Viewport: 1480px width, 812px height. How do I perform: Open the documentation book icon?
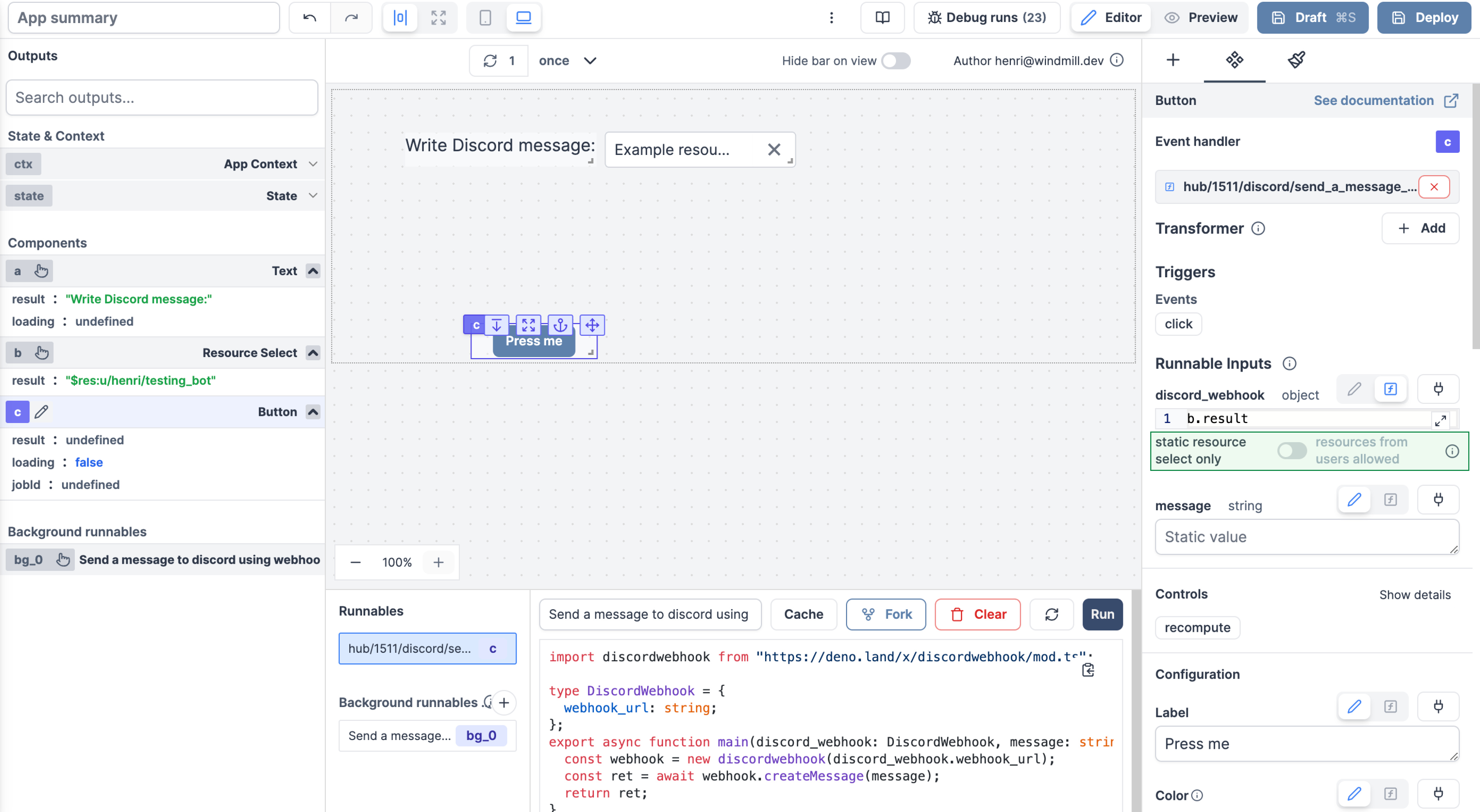(882, 18)
